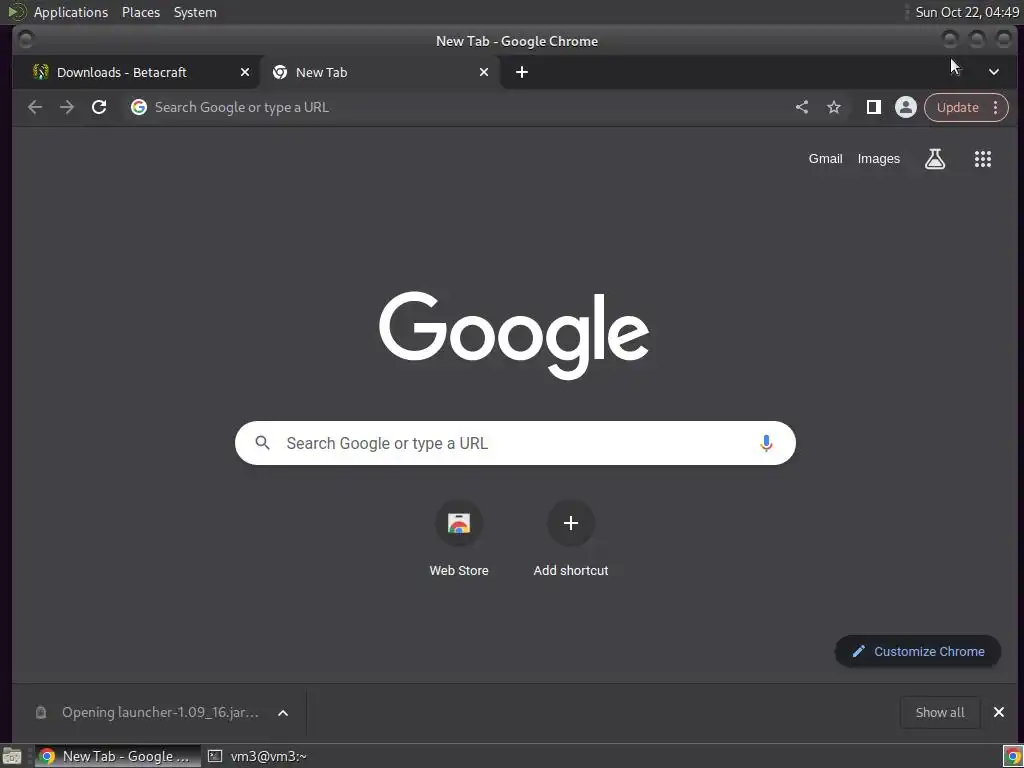
Task: Open Customize Chrome
Action: point(918,651)
